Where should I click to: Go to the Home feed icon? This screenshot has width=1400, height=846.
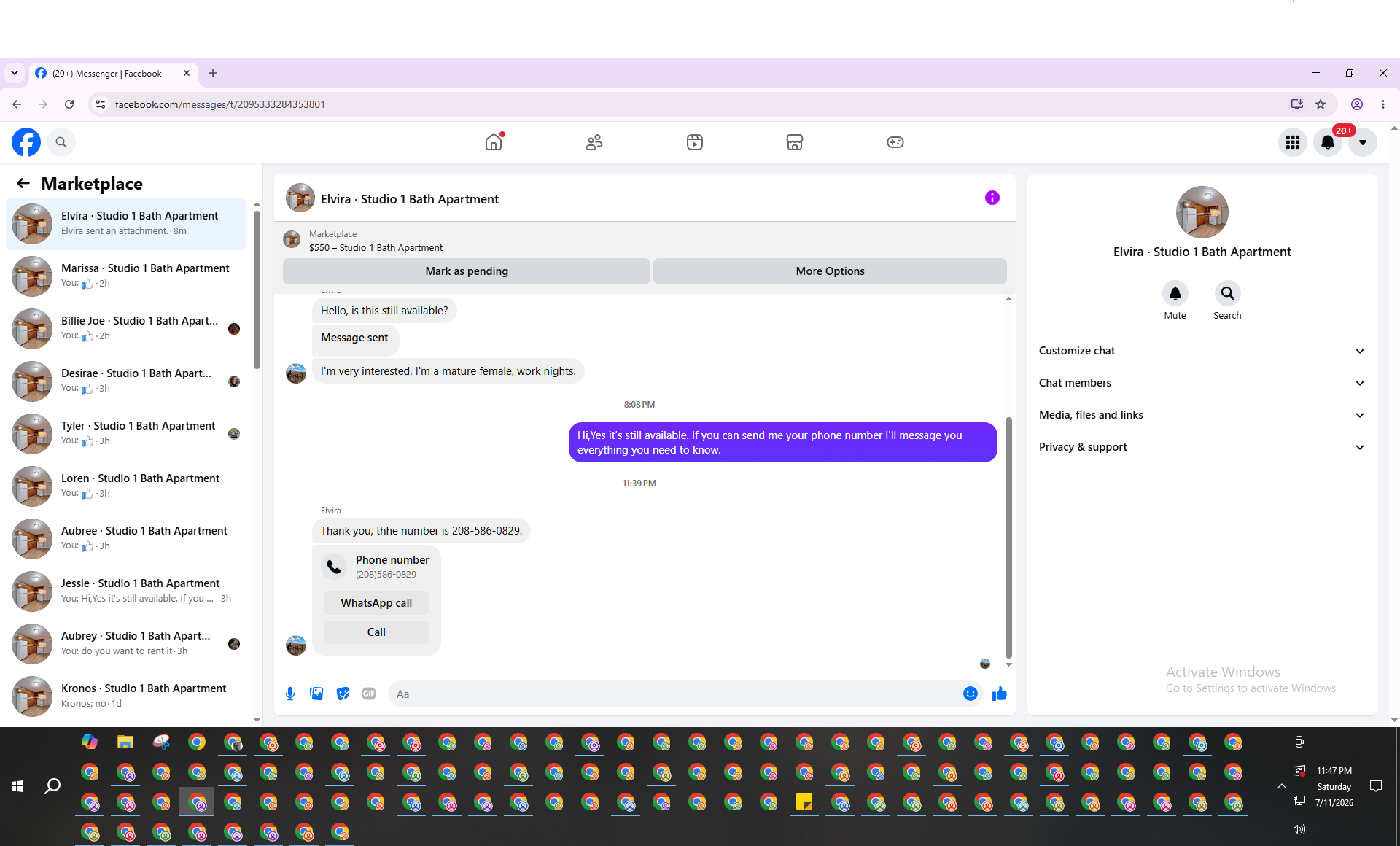click(494, 142)
